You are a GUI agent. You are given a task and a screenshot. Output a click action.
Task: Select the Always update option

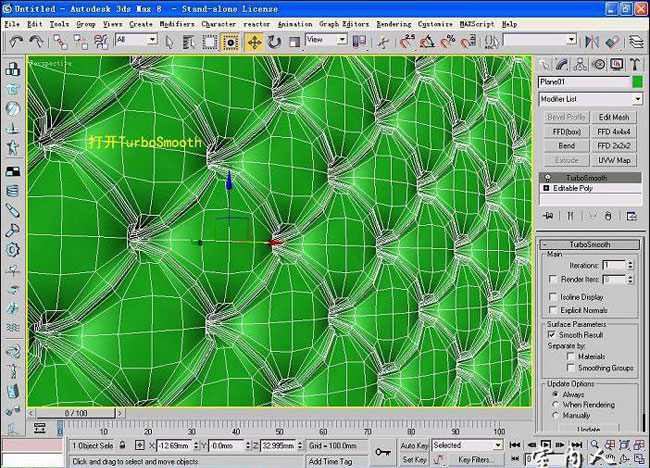click(x=555, y=394)
